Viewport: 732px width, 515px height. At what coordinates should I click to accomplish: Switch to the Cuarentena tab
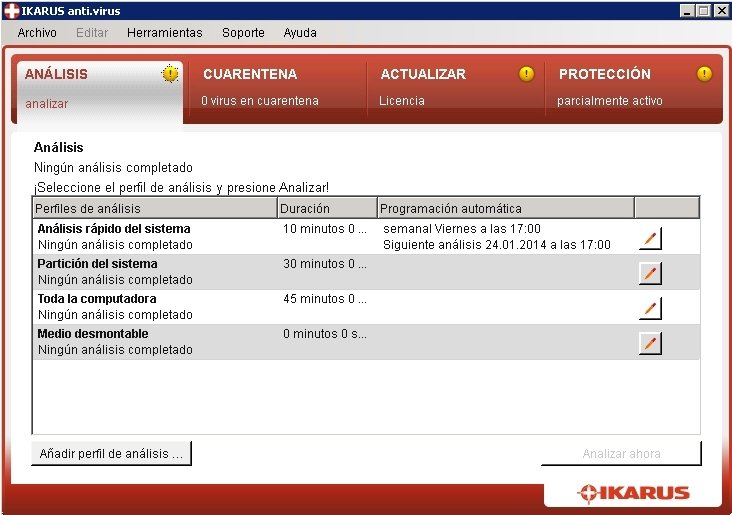pyautogui.click(x=277, y=87)
